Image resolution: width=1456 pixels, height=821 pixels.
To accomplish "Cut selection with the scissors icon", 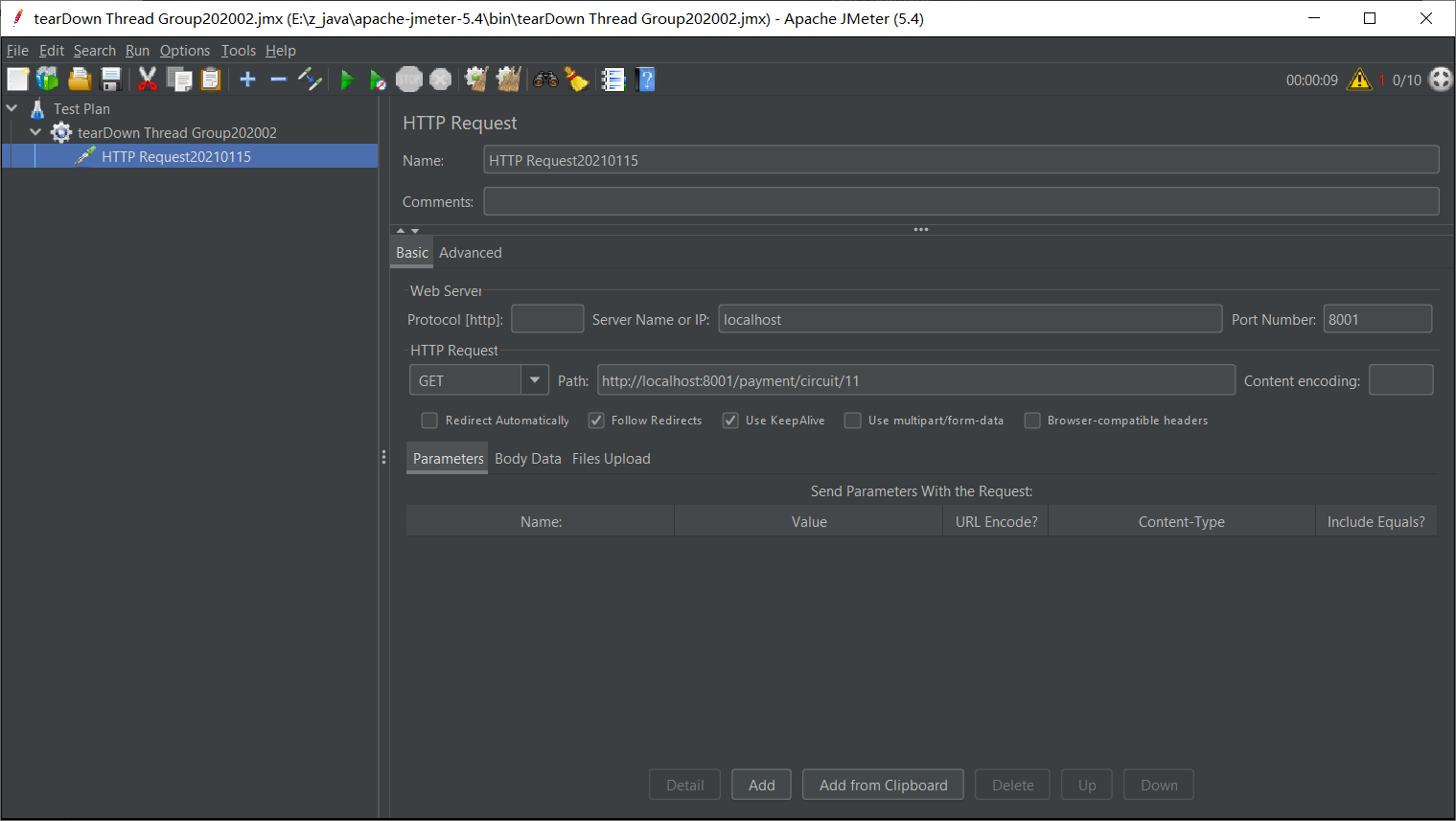I will [x=147, y=80].
